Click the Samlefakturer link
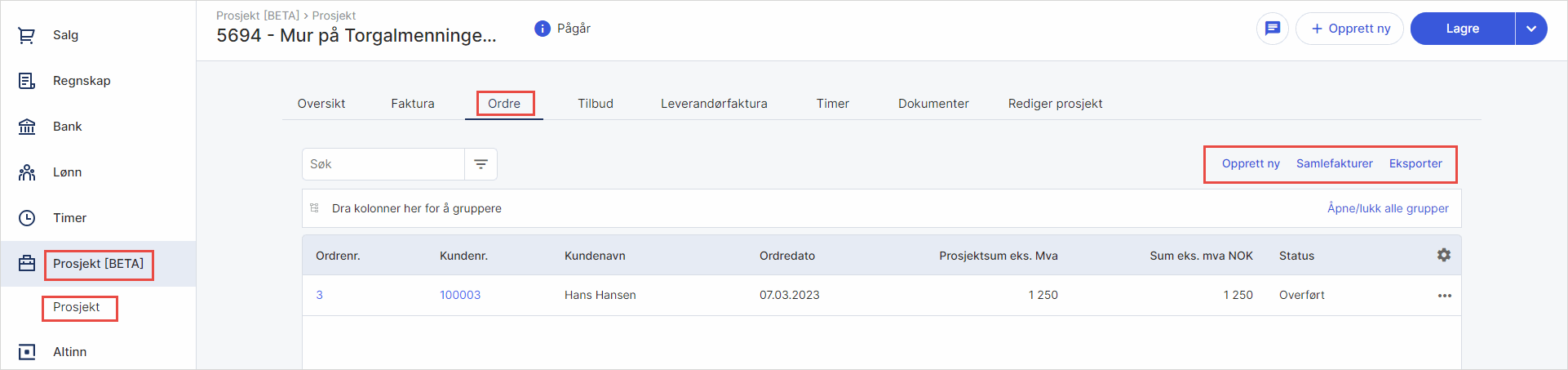 (1334, 163)
